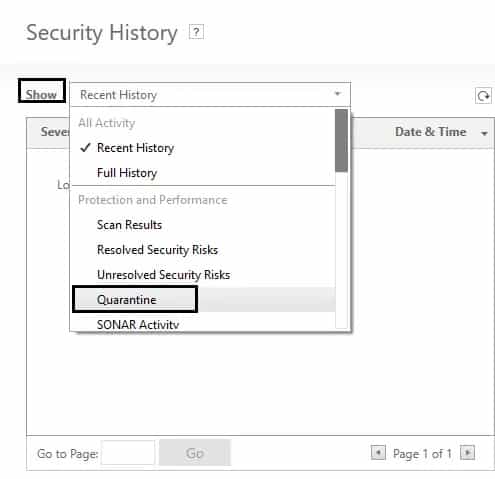This screenshot has width=495, height=479.
Task: Sort by Date & Time arrow
Action: pos(484,133)
